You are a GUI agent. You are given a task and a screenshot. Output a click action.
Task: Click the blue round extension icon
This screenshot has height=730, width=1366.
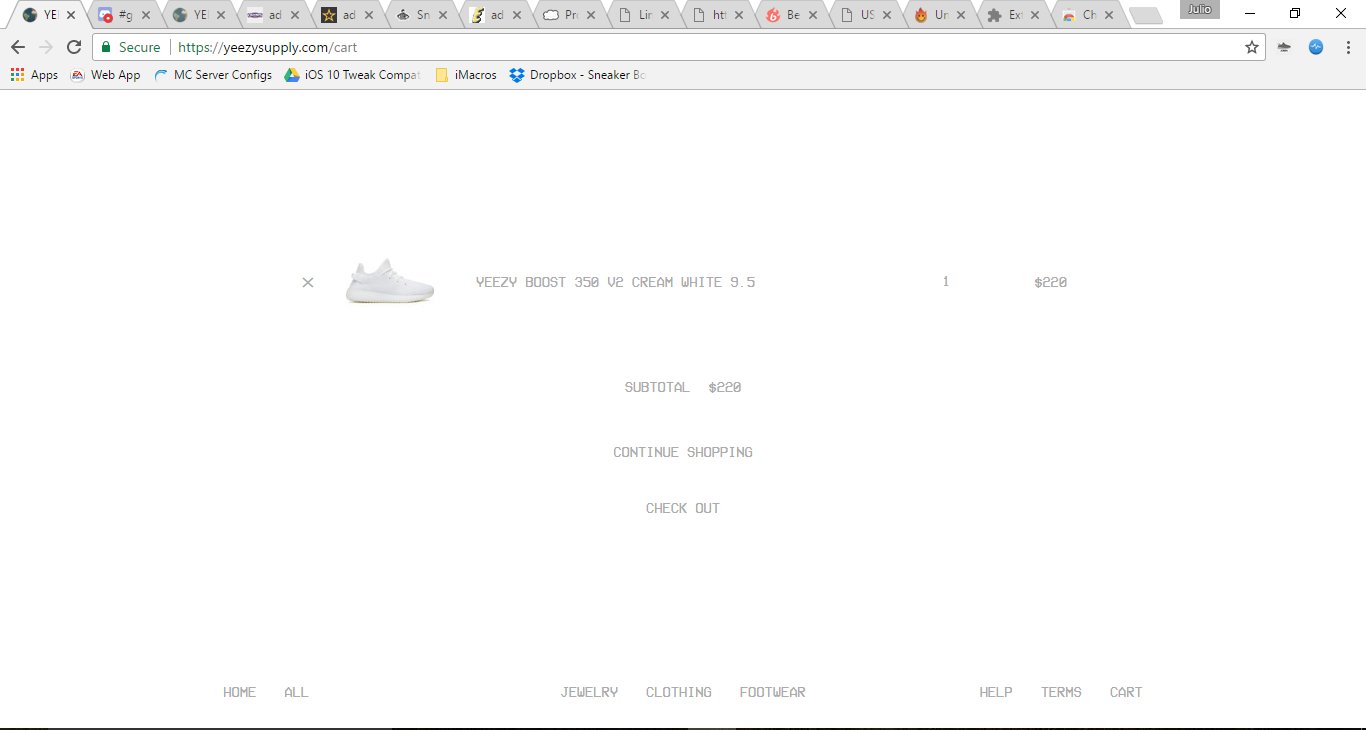(1316, 47)
